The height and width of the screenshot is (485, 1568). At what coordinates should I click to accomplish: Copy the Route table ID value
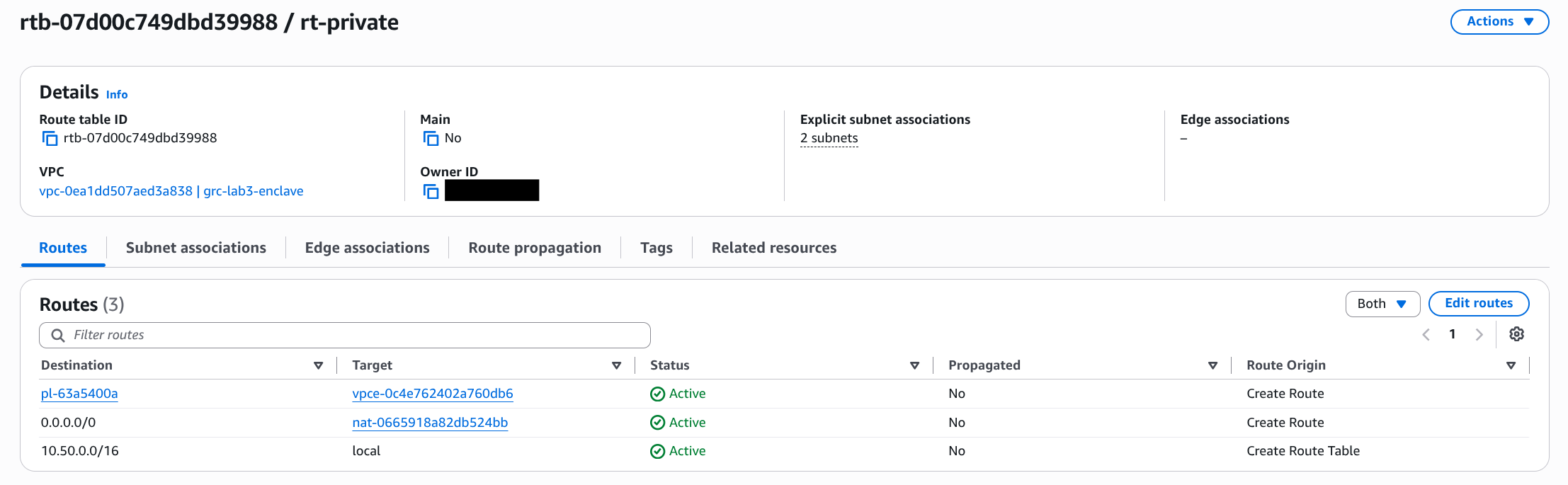pos(50,139)
